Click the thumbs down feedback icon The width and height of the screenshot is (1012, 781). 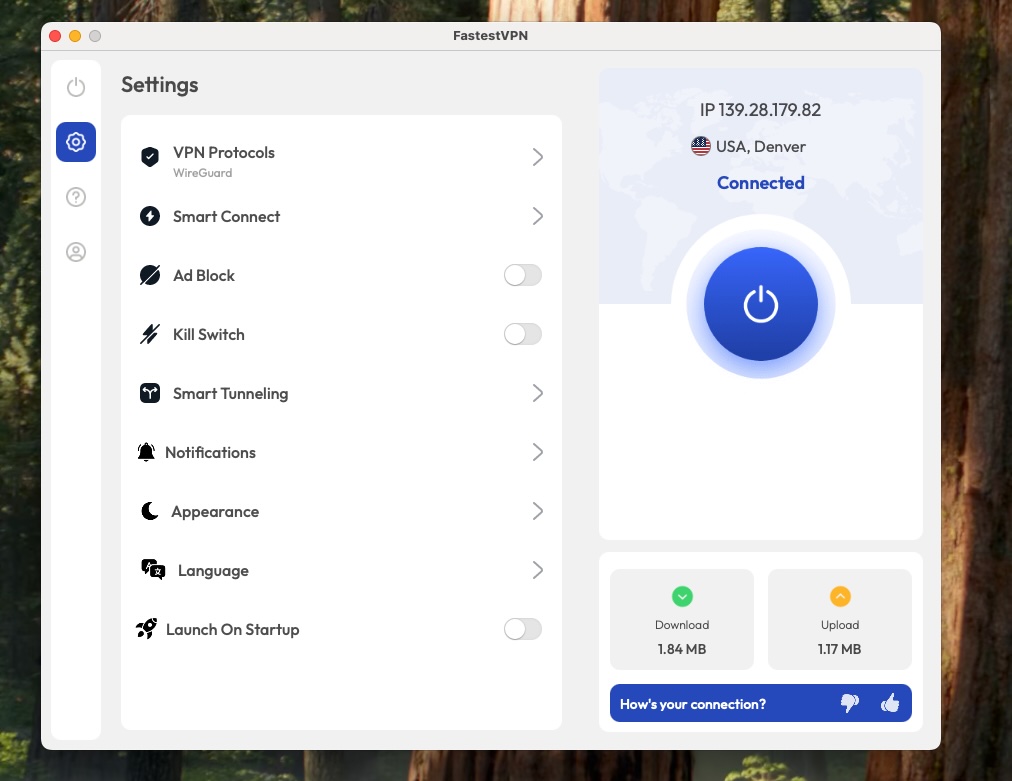(850, 703)
